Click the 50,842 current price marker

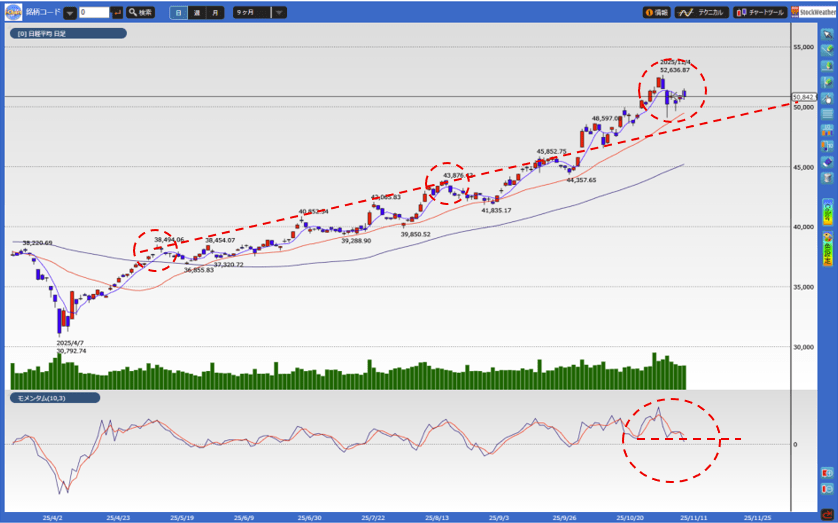pos(804,98)
